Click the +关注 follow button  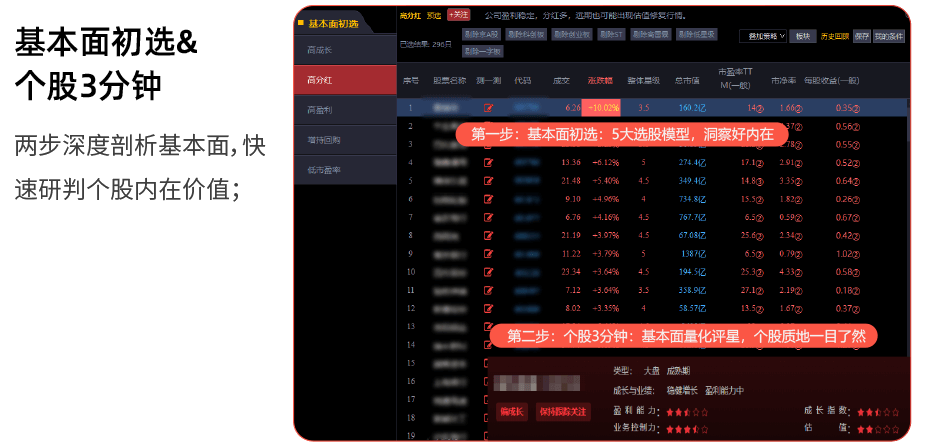458,15
